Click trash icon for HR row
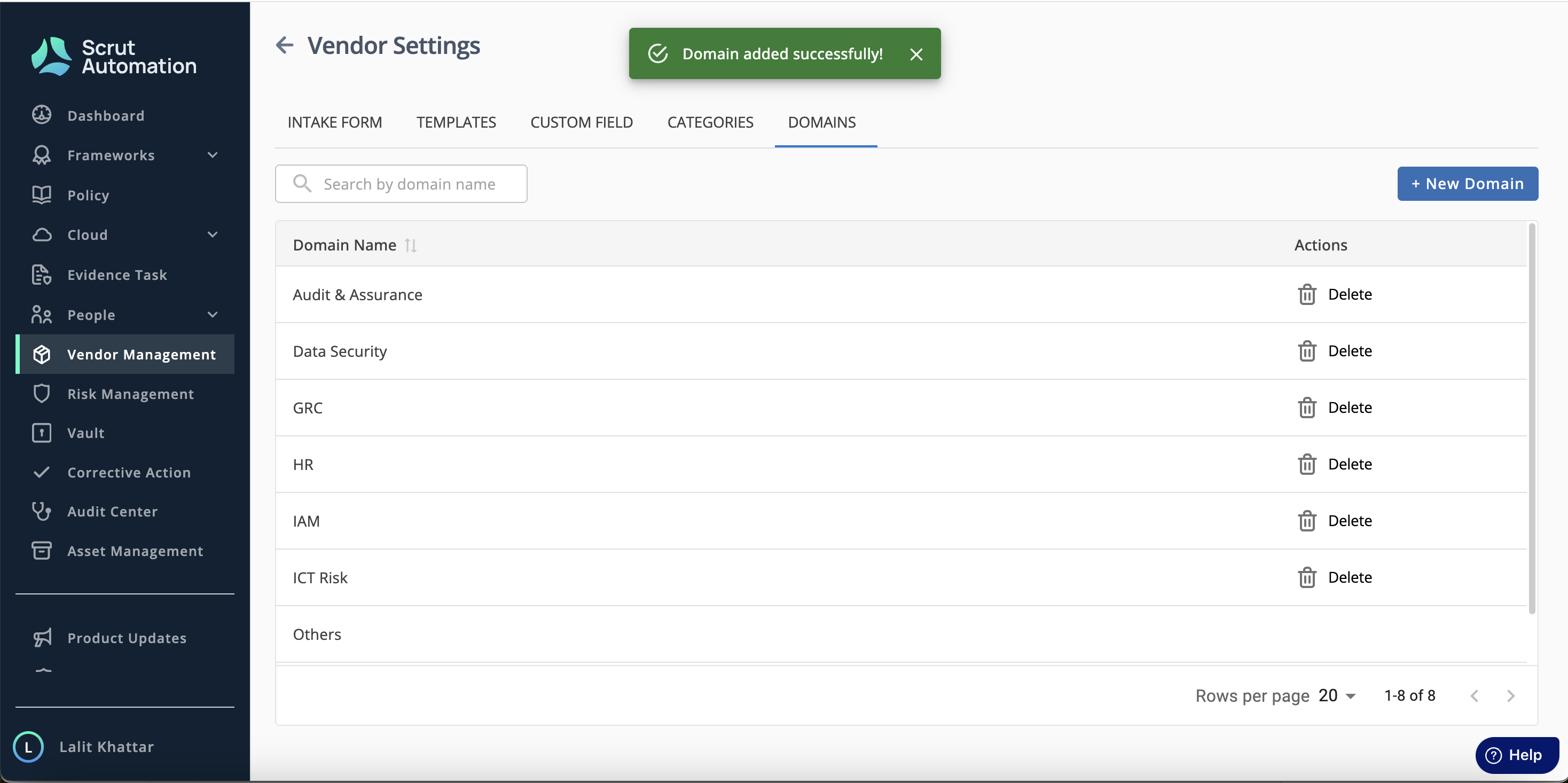The image size is (1568, 783). [1307, 464]
